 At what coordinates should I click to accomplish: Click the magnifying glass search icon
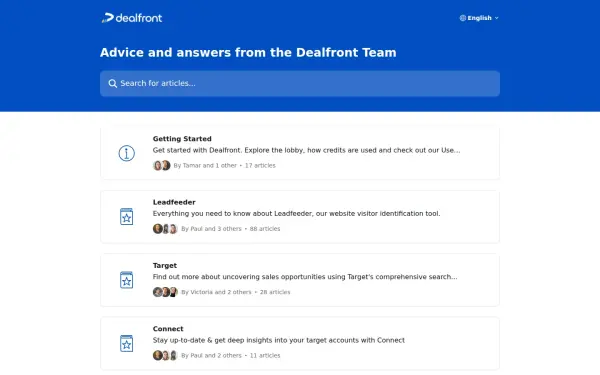112,83
